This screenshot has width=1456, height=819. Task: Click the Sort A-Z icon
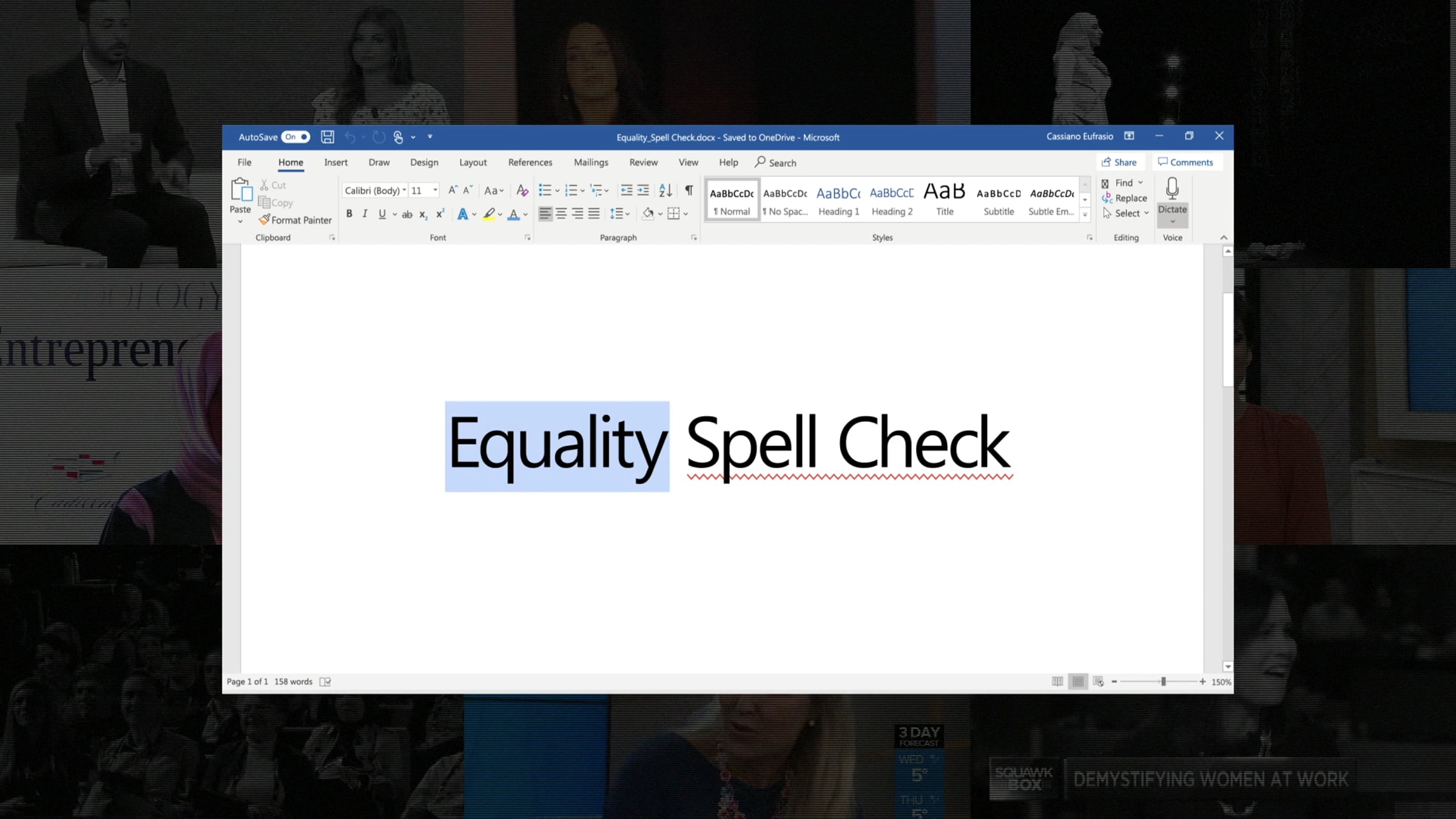(665, 190)
